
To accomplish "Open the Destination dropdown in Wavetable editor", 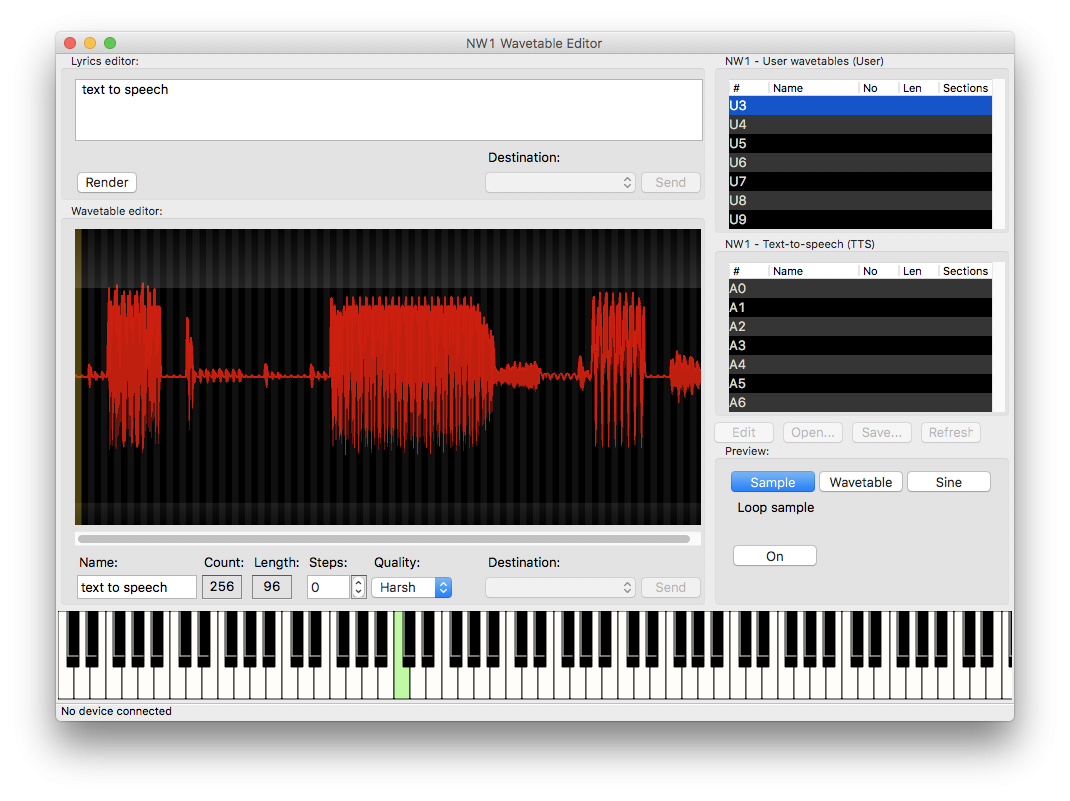I will coord(560,587).
